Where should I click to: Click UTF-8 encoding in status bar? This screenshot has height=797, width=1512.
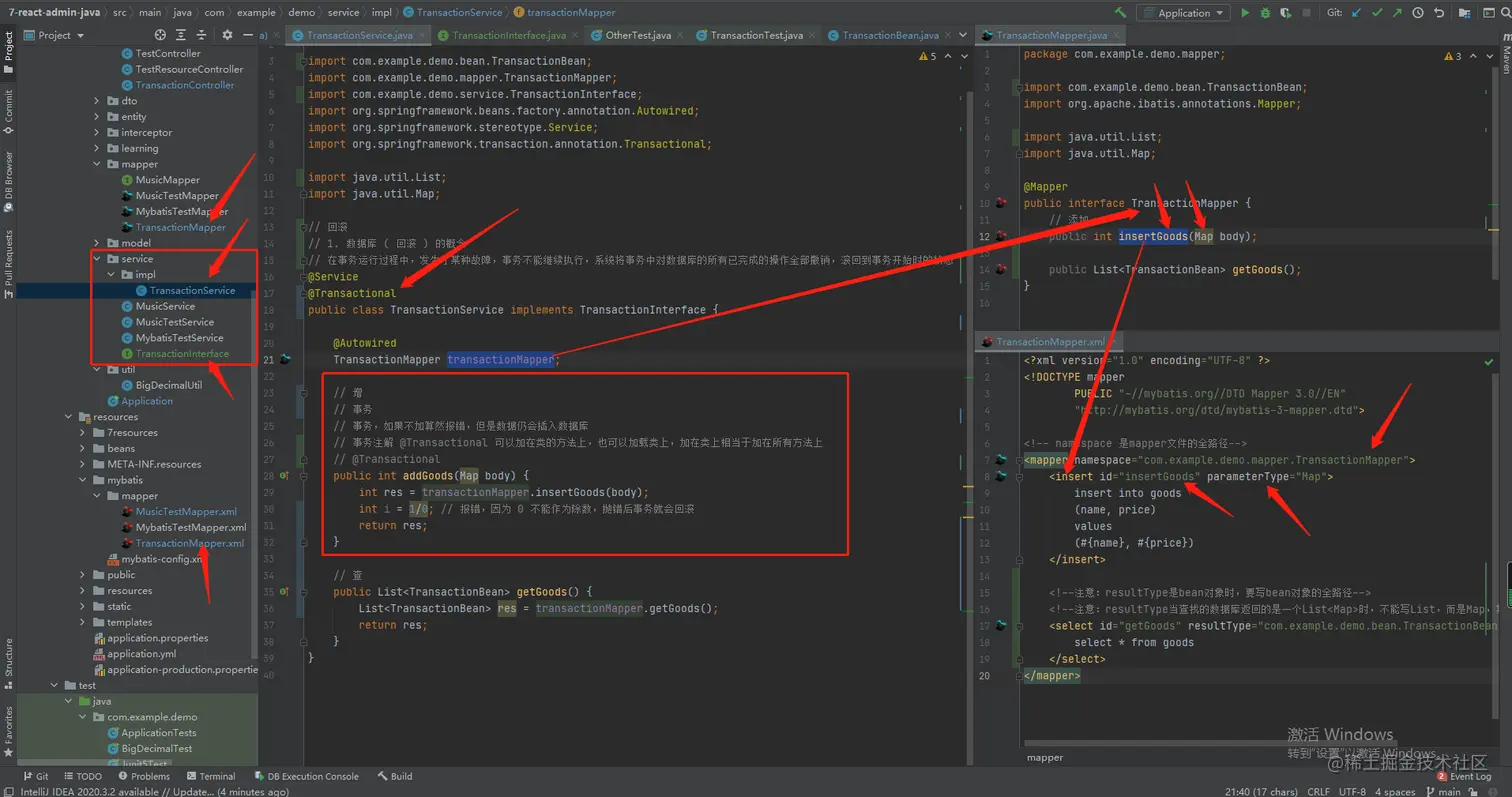tap(1352, 791)
